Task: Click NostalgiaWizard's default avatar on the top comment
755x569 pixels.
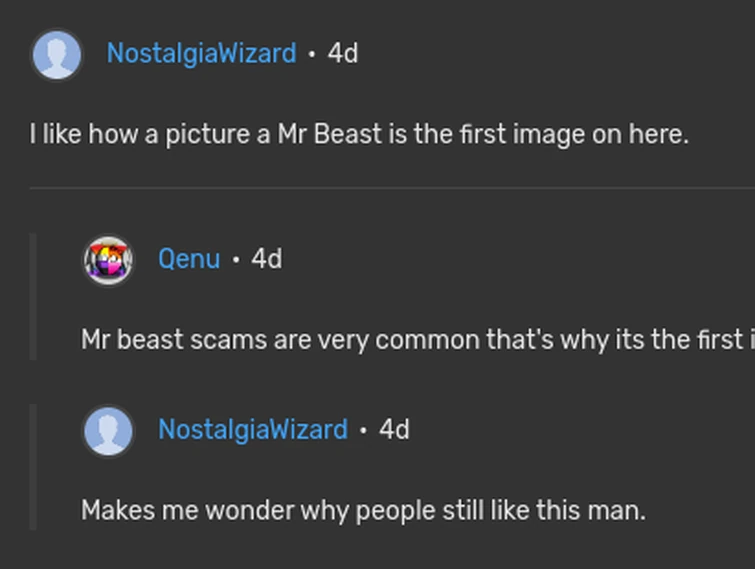Action: (57, 54)
